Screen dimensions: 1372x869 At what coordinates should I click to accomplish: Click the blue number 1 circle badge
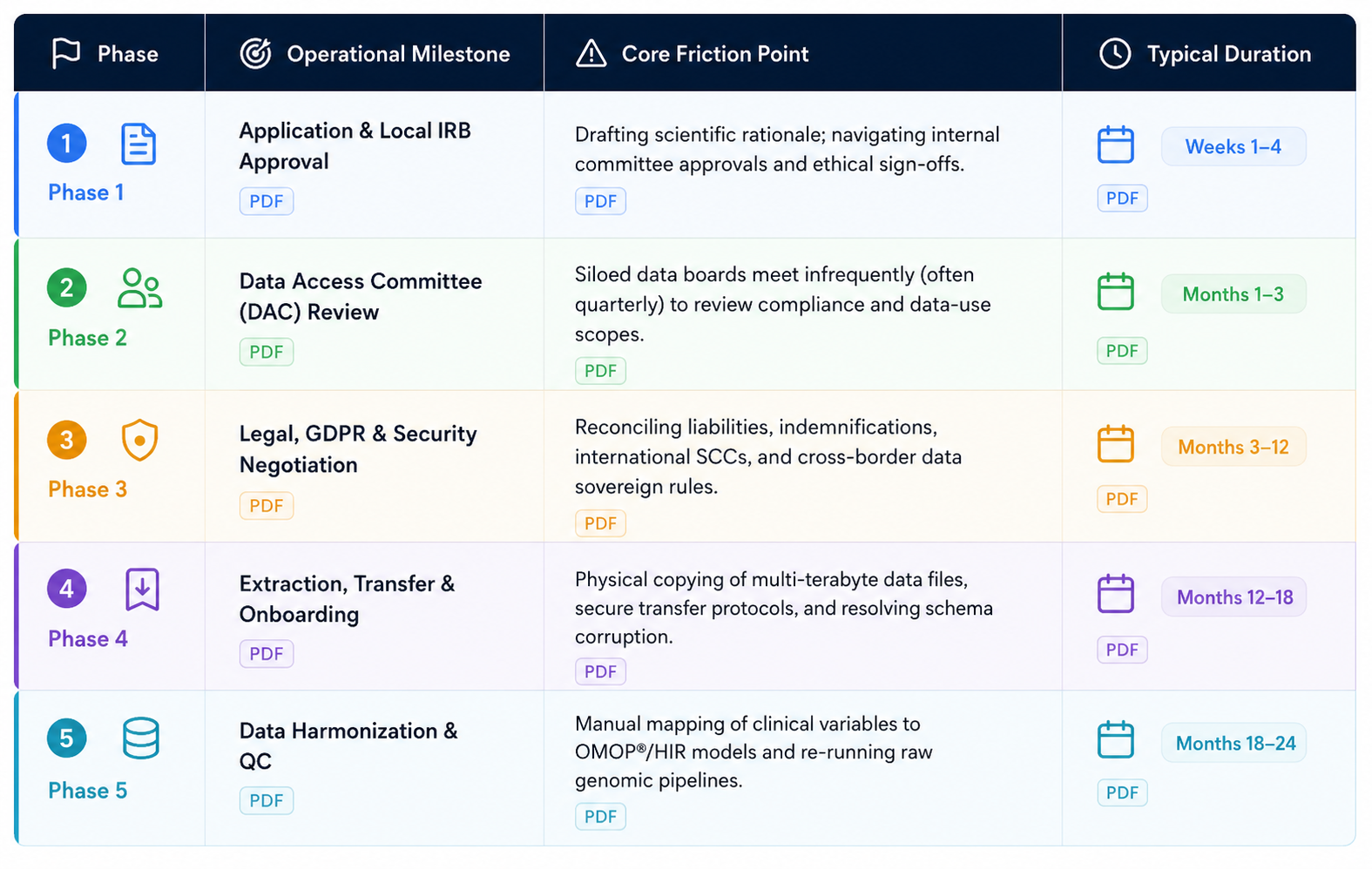tap(66, 143)
